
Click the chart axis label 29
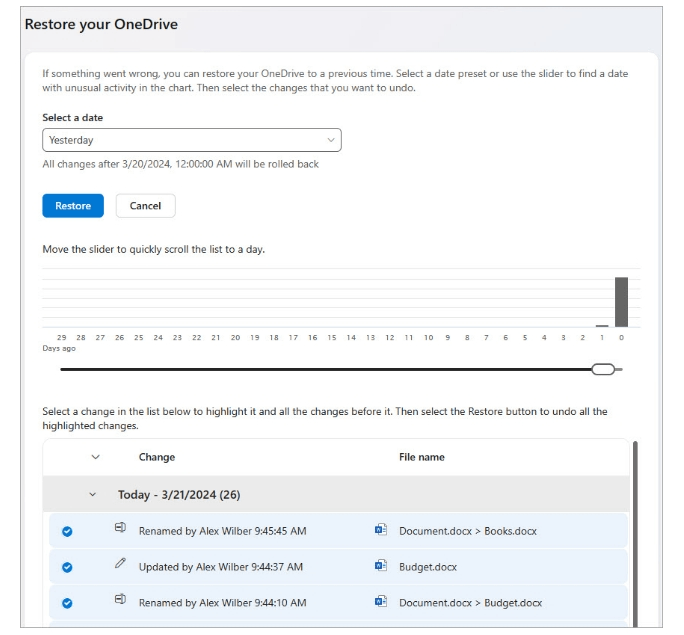point(62,338)
